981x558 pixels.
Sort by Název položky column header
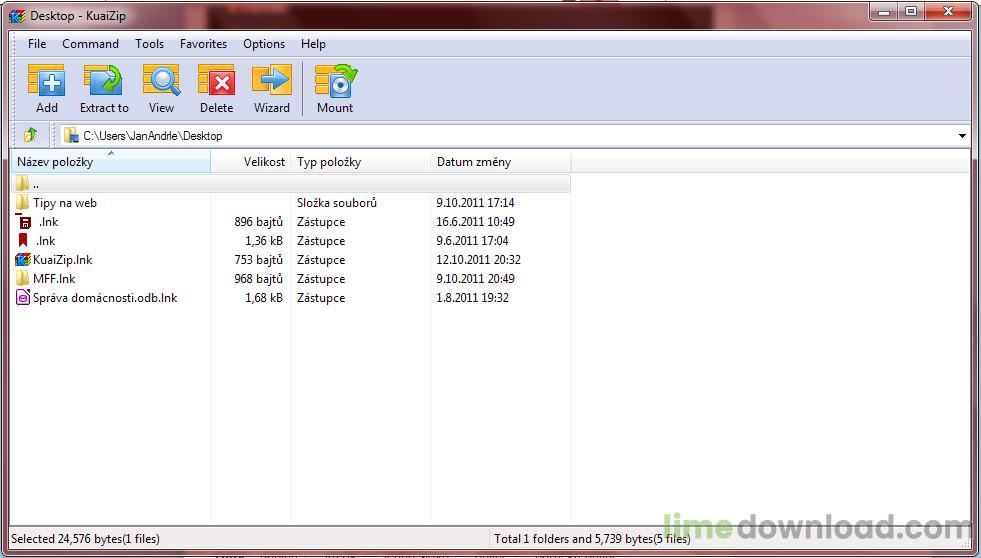point(111,162)
